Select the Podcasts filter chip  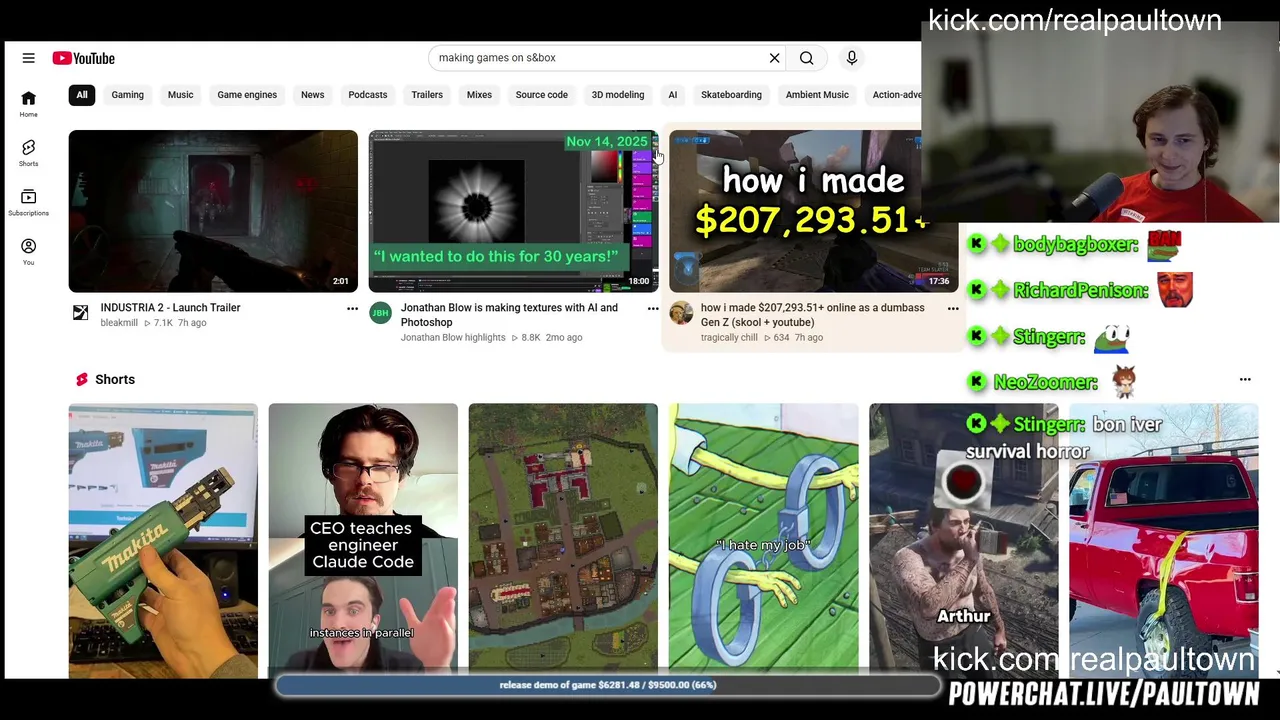pyautogui.click(x=368, y=95)
